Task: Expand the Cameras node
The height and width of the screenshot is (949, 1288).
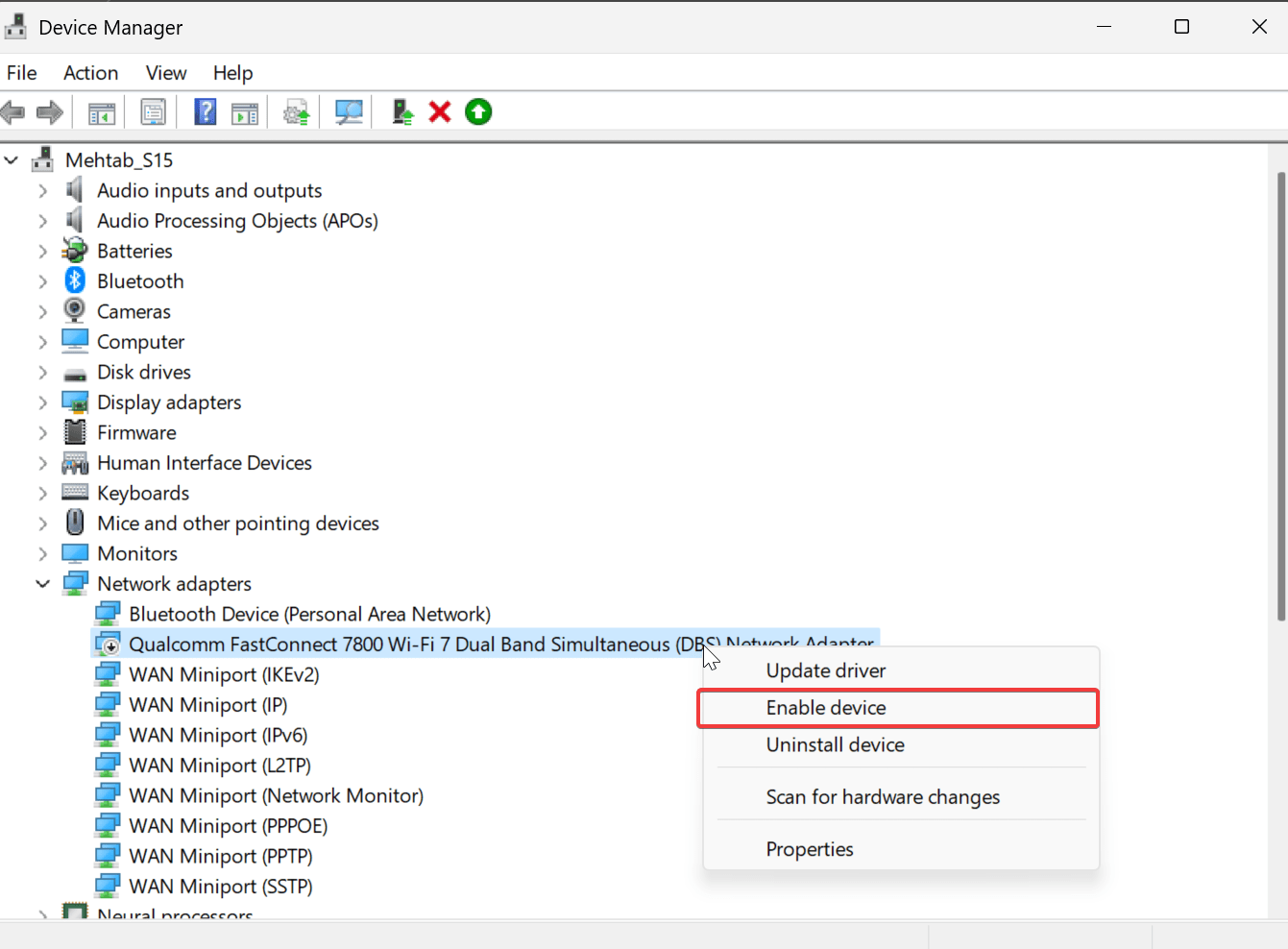Action: (42, 312)
